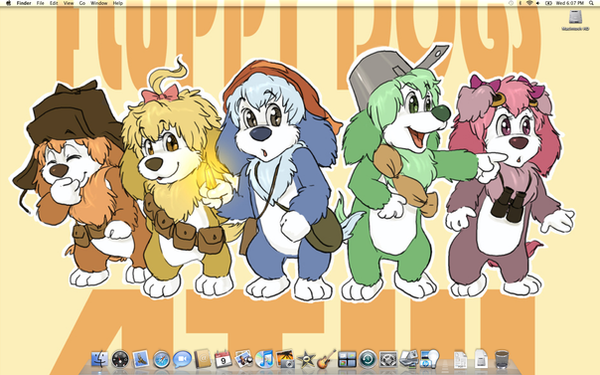Click the Spotlight search magnifier
The height and width of the screenshot is (375, 600).
click(591, 3)
